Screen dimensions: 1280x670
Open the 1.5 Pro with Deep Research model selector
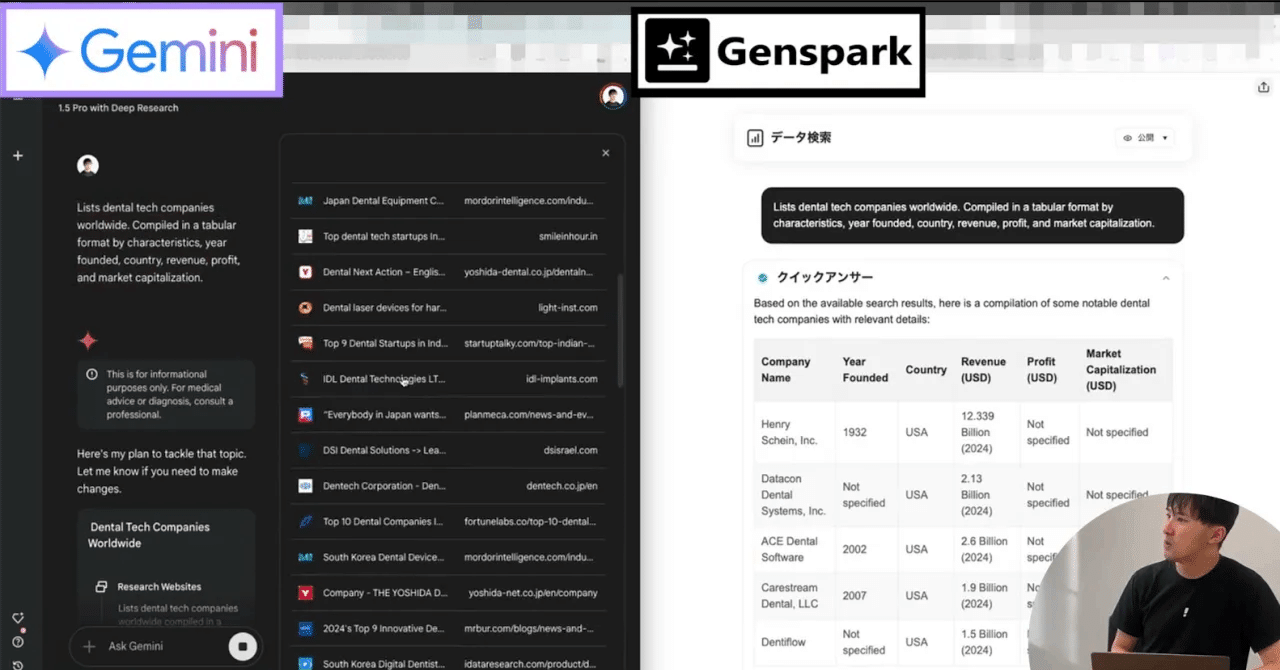coord(117,107)
